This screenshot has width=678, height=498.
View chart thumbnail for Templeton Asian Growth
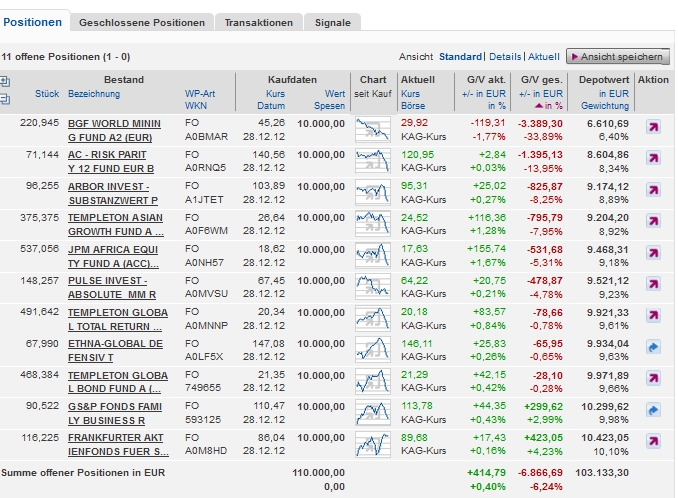coord(373,223)
